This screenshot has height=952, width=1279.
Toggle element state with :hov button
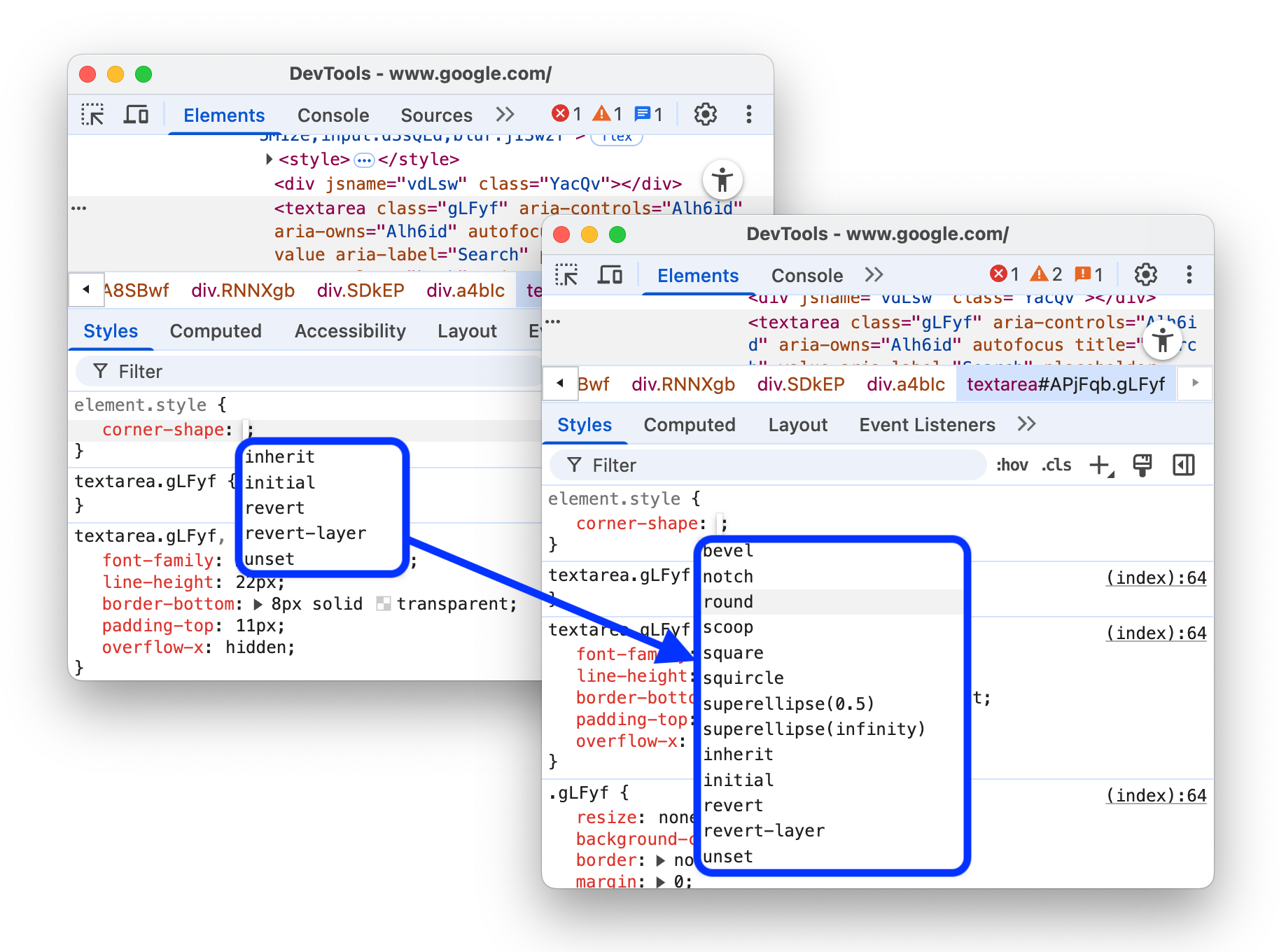[x=1012, y=465]
